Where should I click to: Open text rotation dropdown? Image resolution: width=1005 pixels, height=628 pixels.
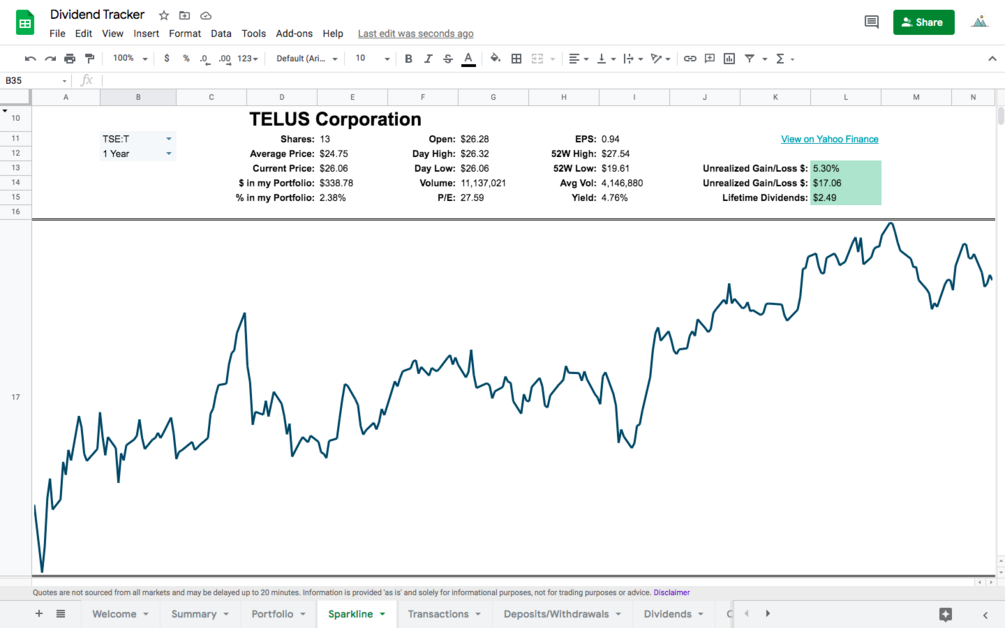660,58
